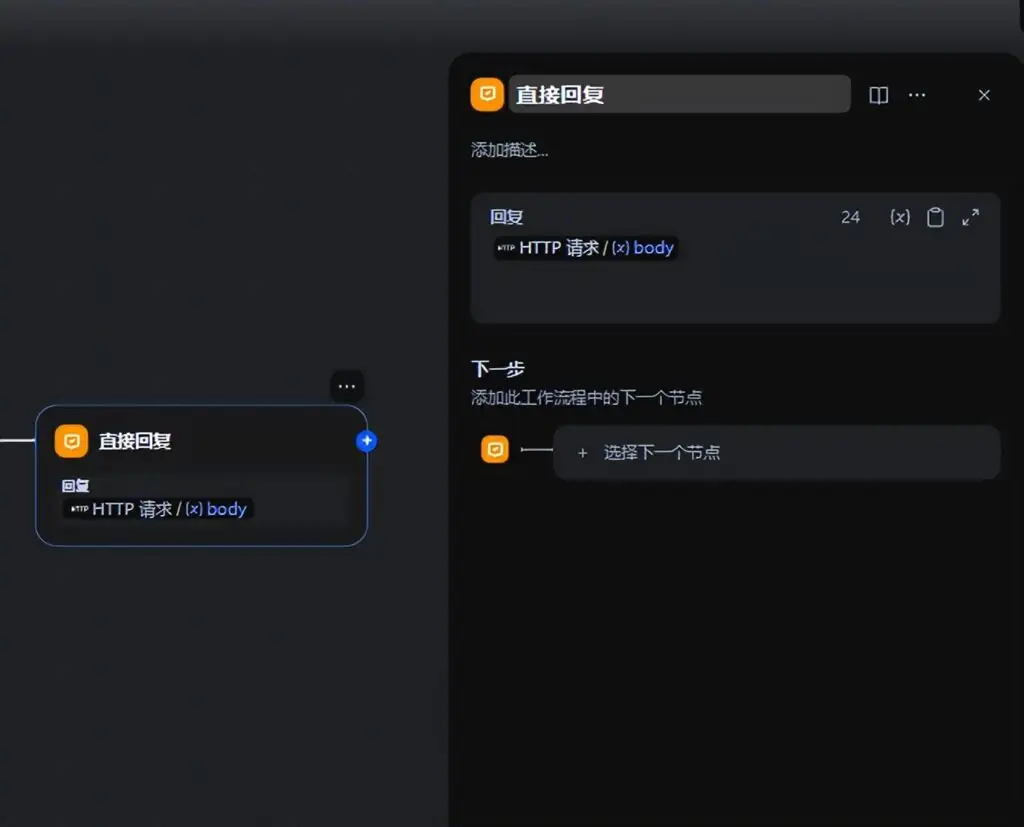Open the panel options via the ellipsis menu
1024x827 pixels.
point(917,95)
